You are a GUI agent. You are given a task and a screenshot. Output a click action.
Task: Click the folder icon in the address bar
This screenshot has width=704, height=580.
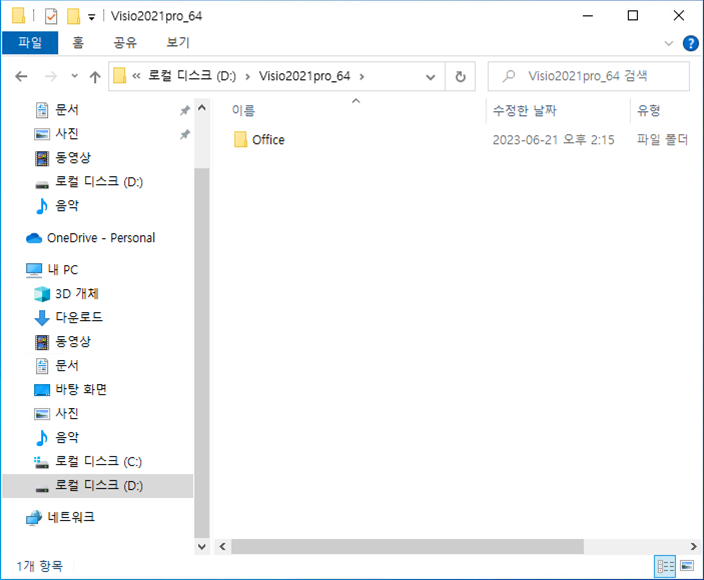(119, 76)
